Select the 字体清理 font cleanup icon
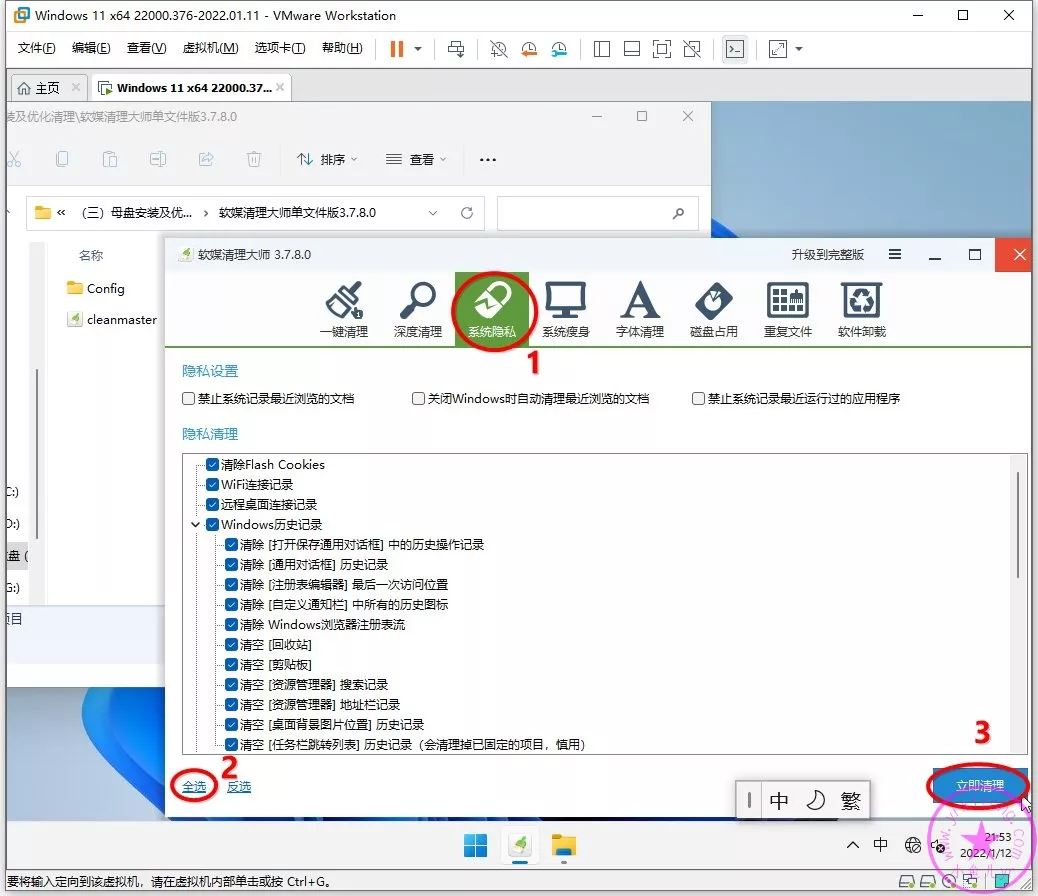Image resolution: width=1038 pixels, height=896 pixels. [640, 309]
